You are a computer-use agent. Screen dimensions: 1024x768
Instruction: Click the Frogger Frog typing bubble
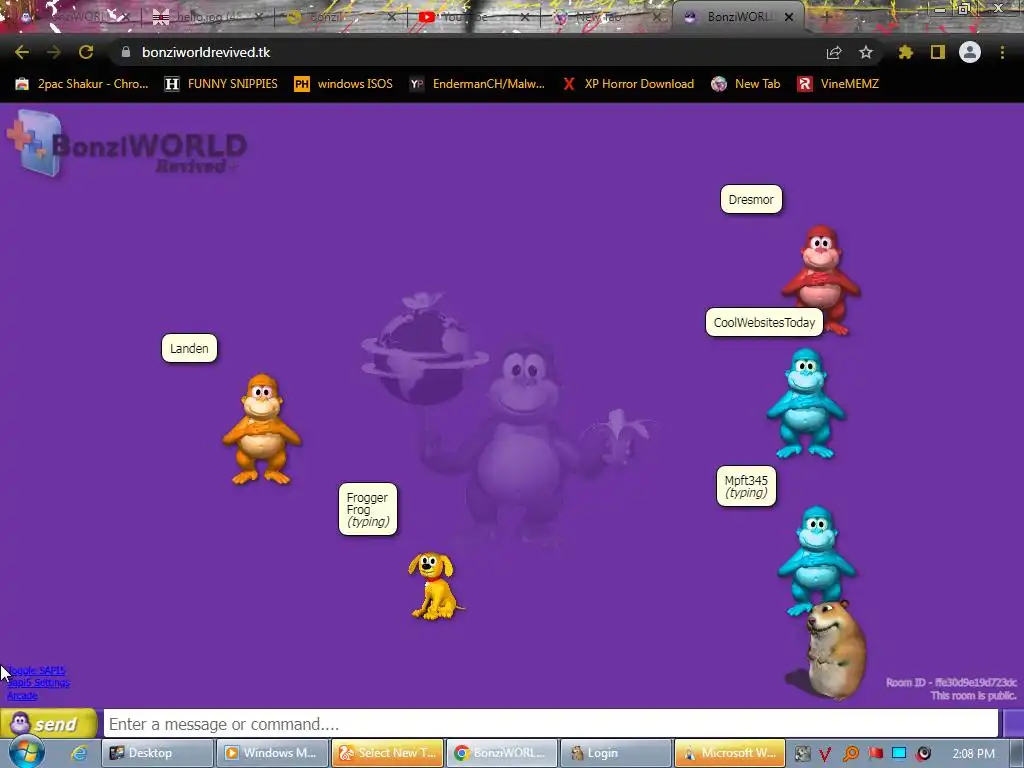[368, 509]
